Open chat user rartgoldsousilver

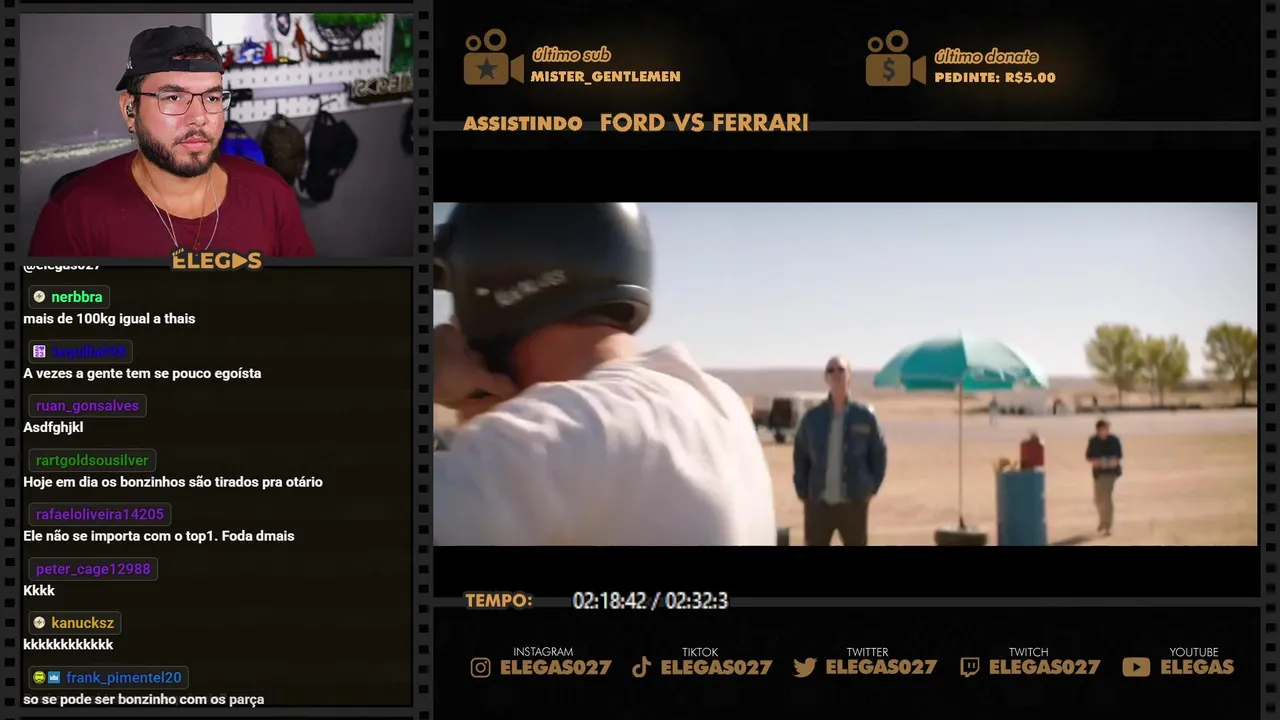[x=92, y=461]
